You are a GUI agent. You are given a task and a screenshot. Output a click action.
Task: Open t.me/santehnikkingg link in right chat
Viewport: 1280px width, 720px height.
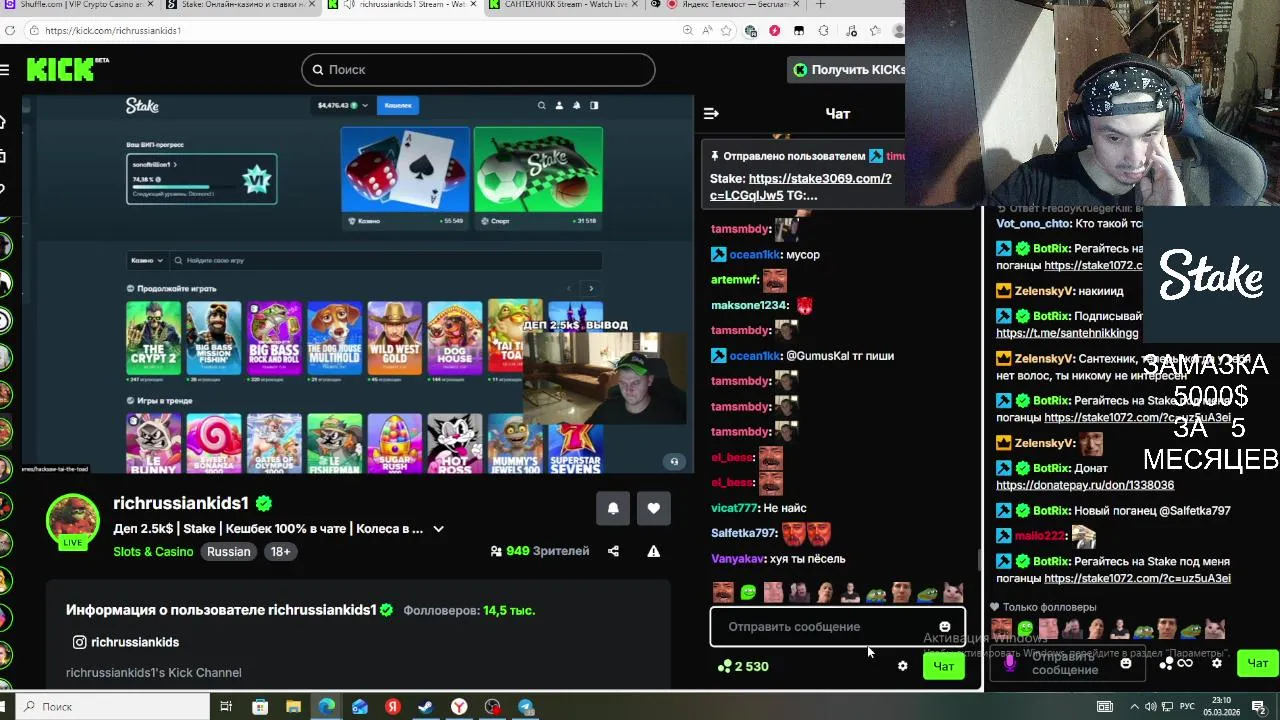point(1067,333)
